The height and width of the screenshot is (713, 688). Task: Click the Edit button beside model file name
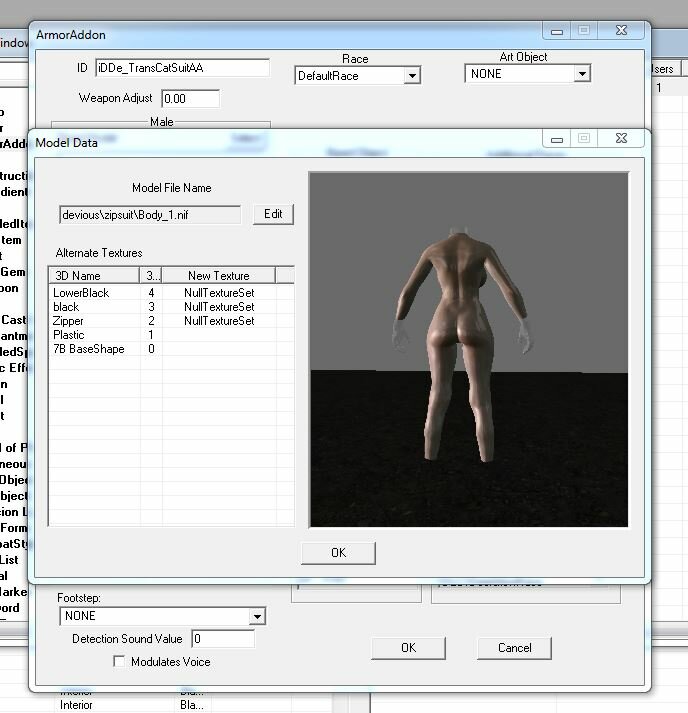[273, 214]
